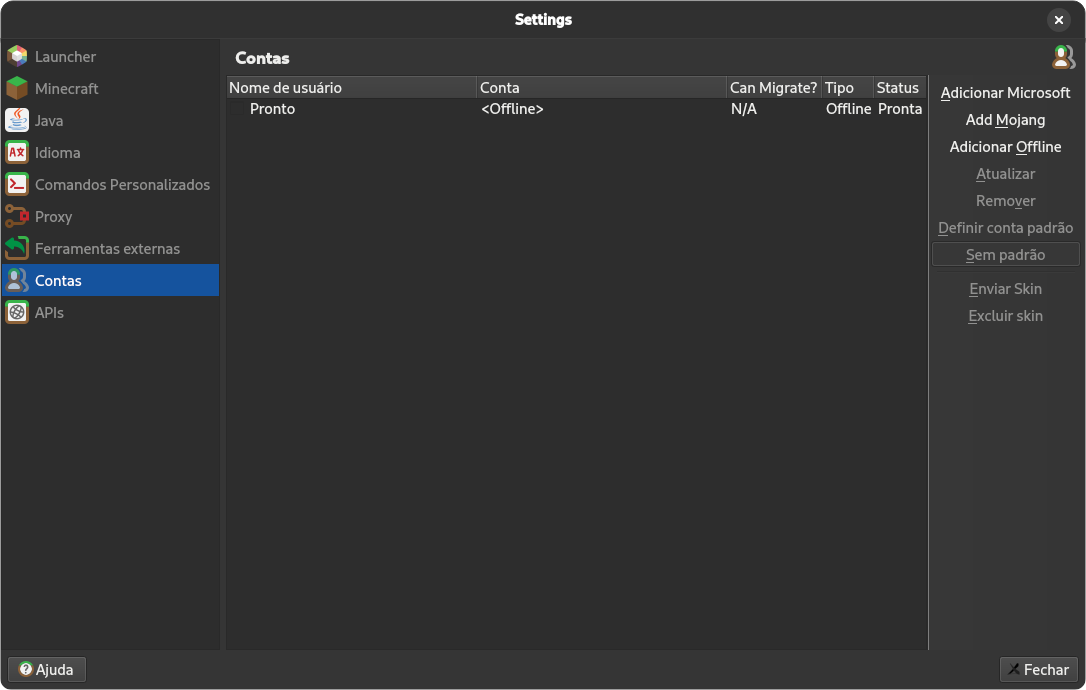Screen dimensions: 1086x690
Task: Click the Offline type cell
Action: [x=848, y=109]
